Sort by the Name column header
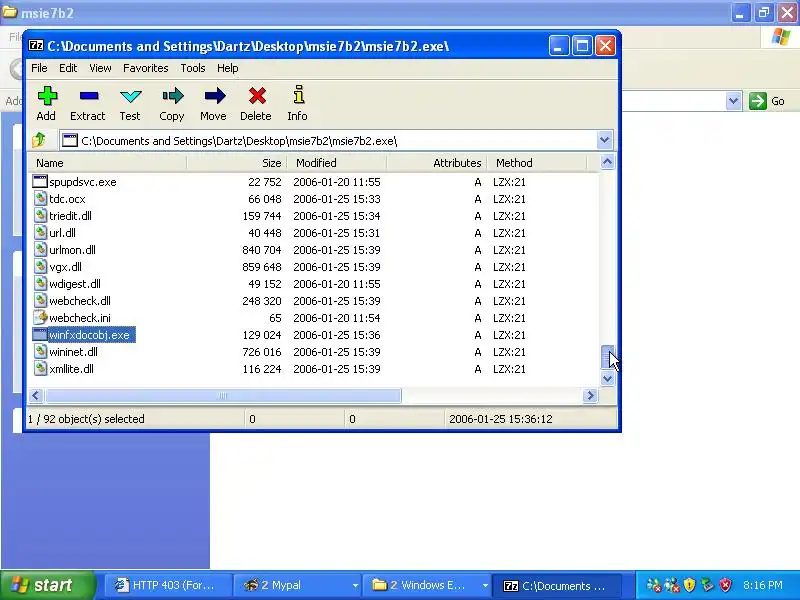 pos(108,163)
